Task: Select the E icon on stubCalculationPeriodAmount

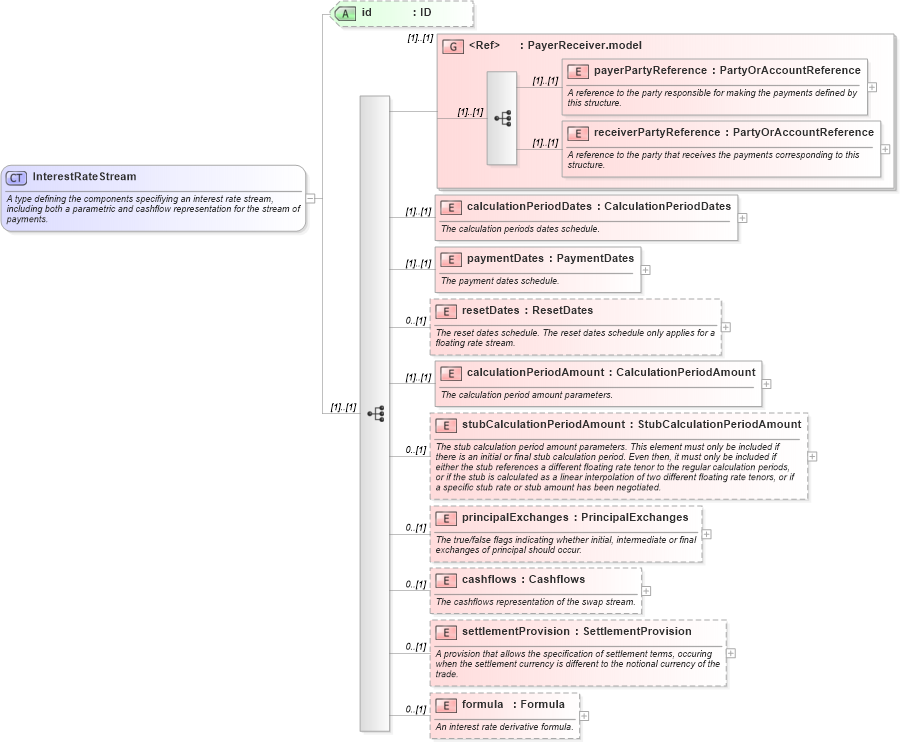Action: pos(447,425)
